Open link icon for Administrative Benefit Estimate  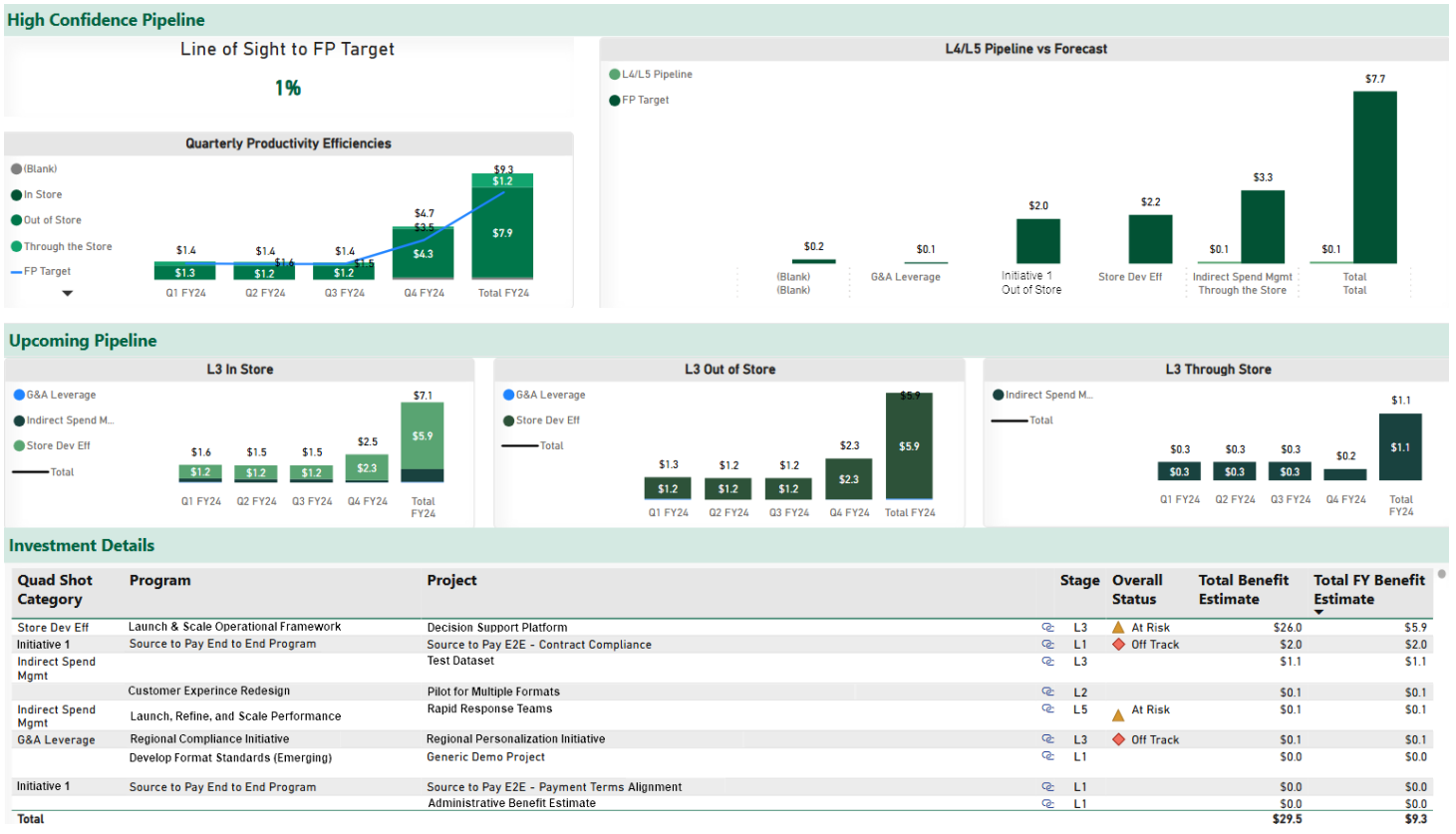pos(1047,803)
